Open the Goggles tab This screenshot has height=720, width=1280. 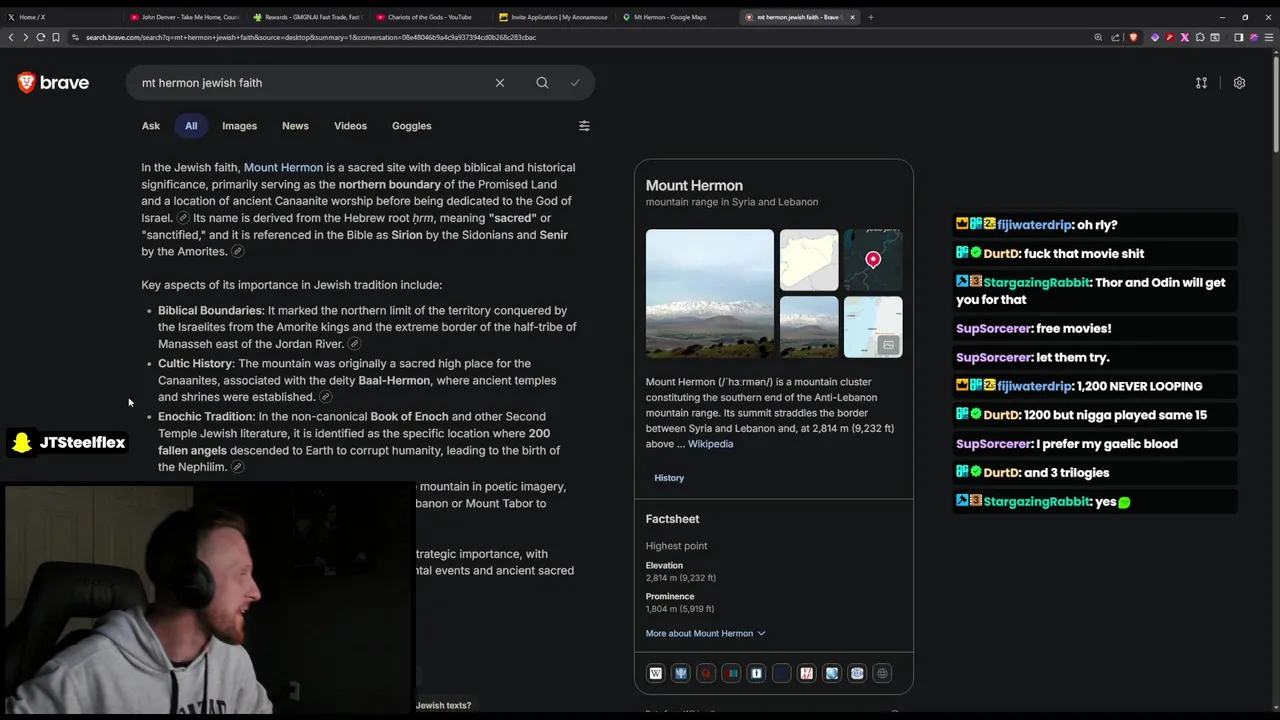[x=411, y=126]
